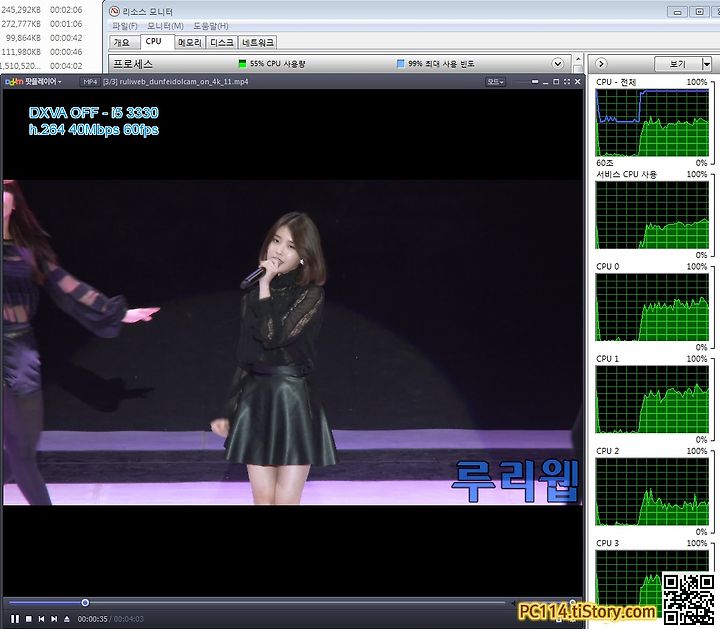The image size is (720, 629).
Task: Click the file name ruliweb_dunfeidolcam_on_4k_11.mp4
Action: pyautogui.click(x=184, y=82)
